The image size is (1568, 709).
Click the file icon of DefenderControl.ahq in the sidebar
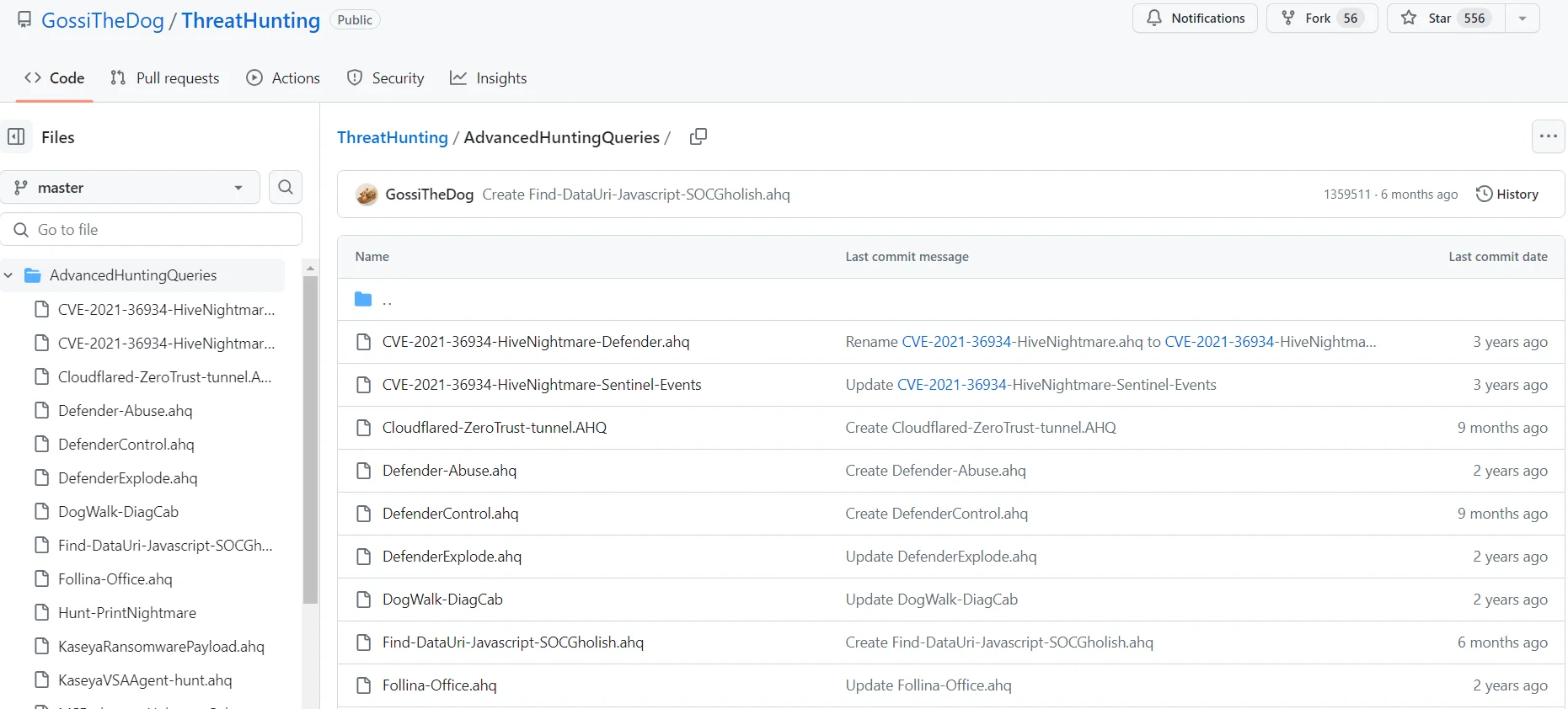click(41, 445)
